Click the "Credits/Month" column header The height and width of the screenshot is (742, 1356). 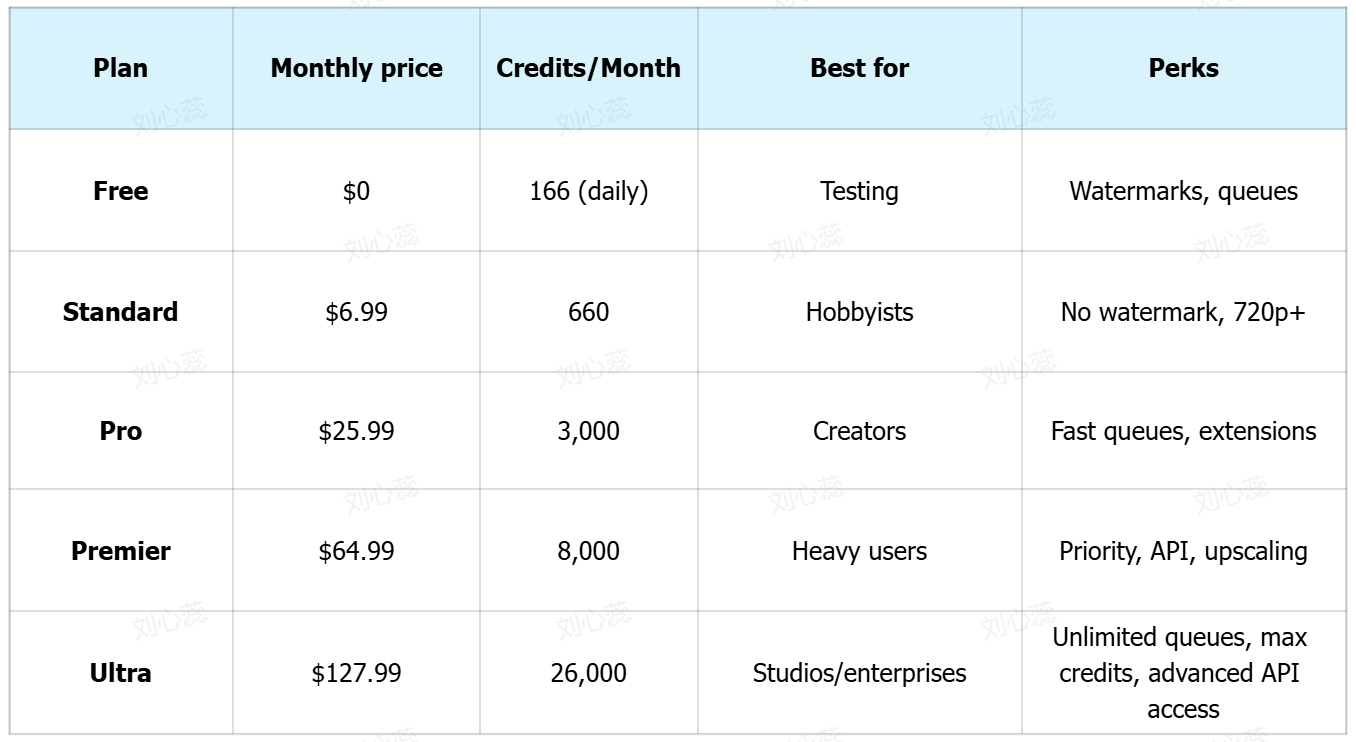click(588, 68)
